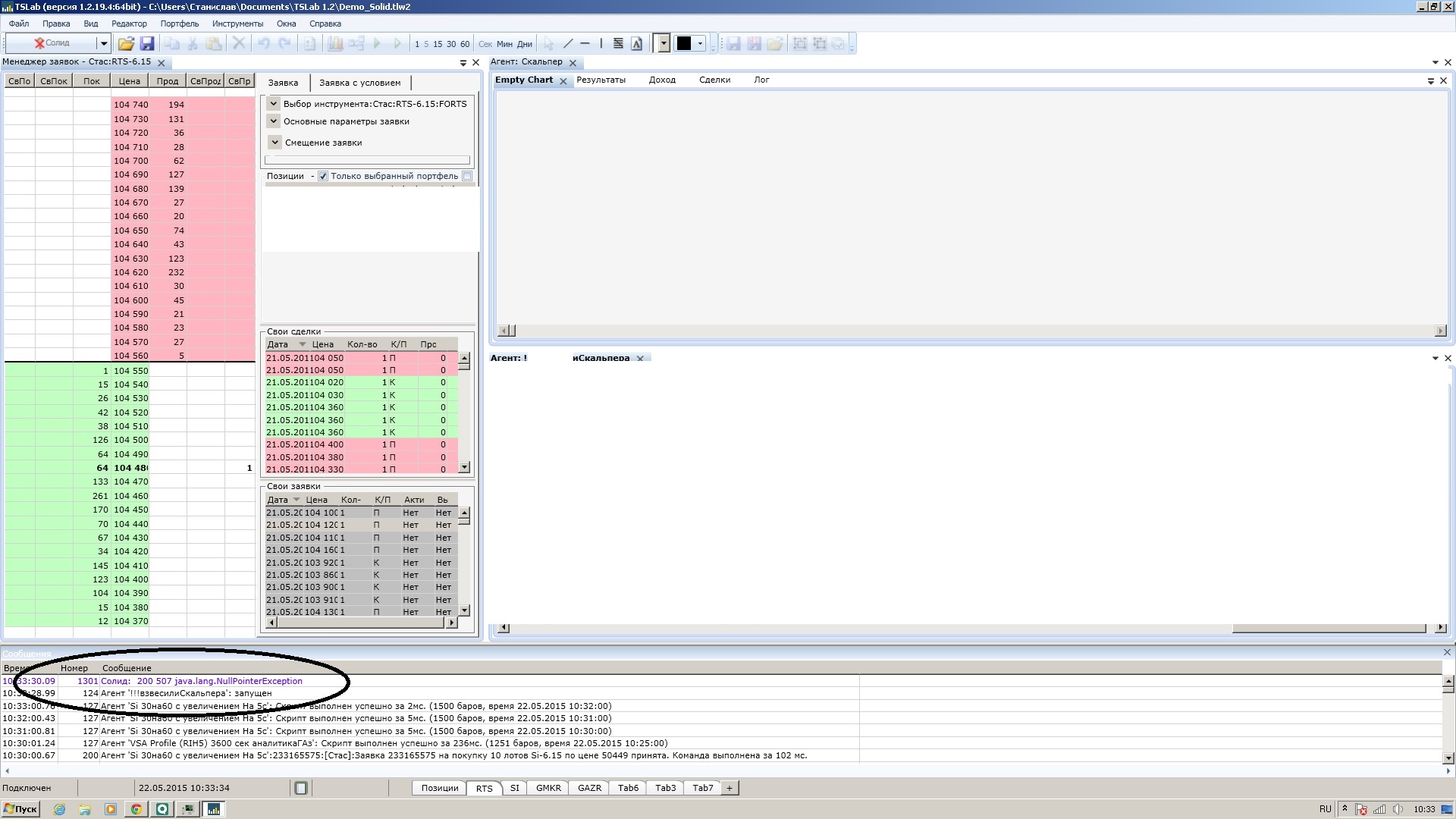Expand 'Смещение заявки' section chevron
Screen dimensions: 1456x819
275,143
